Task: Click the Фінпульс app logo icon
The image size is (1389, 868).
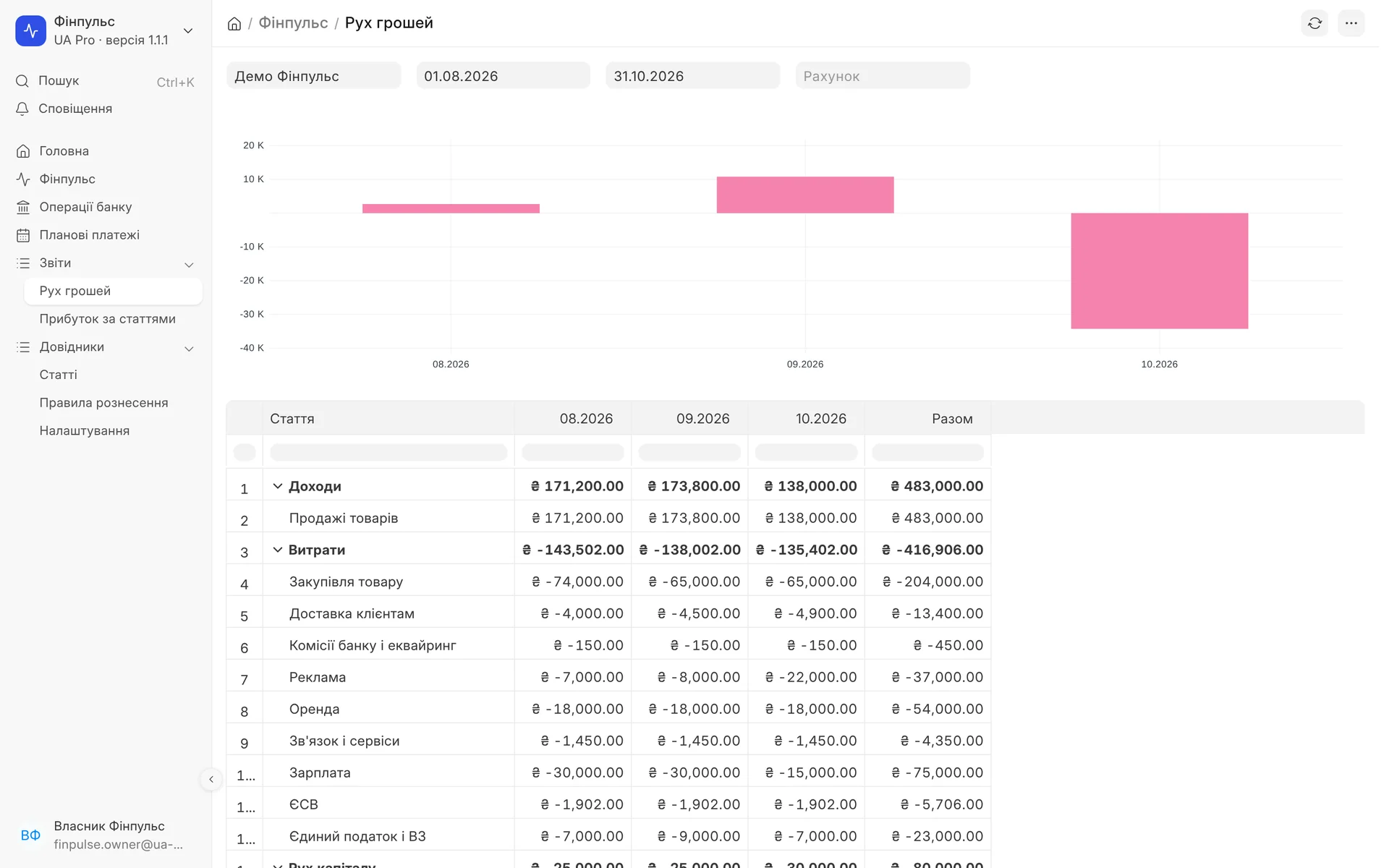Action: point(30,30)
